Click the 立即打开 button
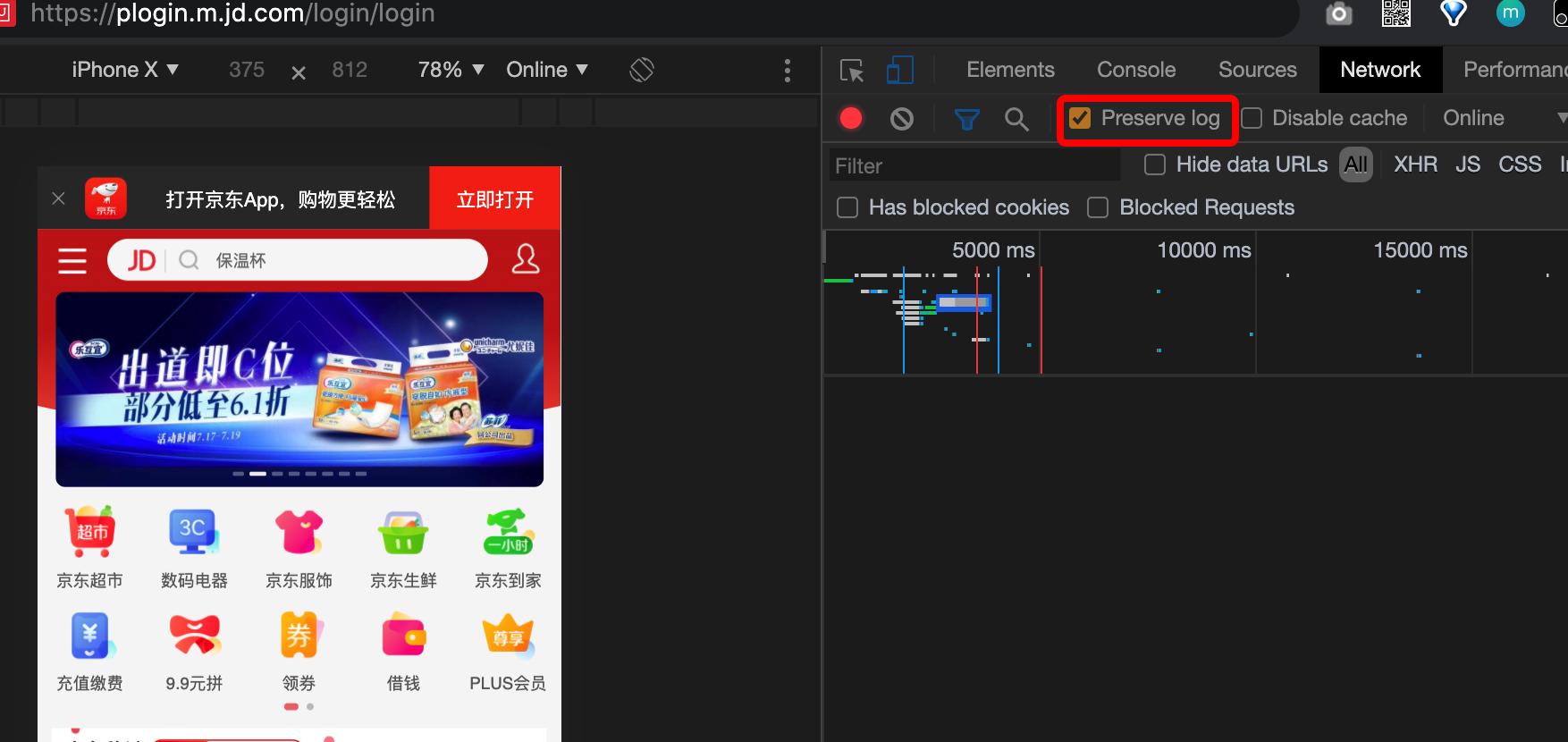1568x742 pixels. [x=494, y=198]
